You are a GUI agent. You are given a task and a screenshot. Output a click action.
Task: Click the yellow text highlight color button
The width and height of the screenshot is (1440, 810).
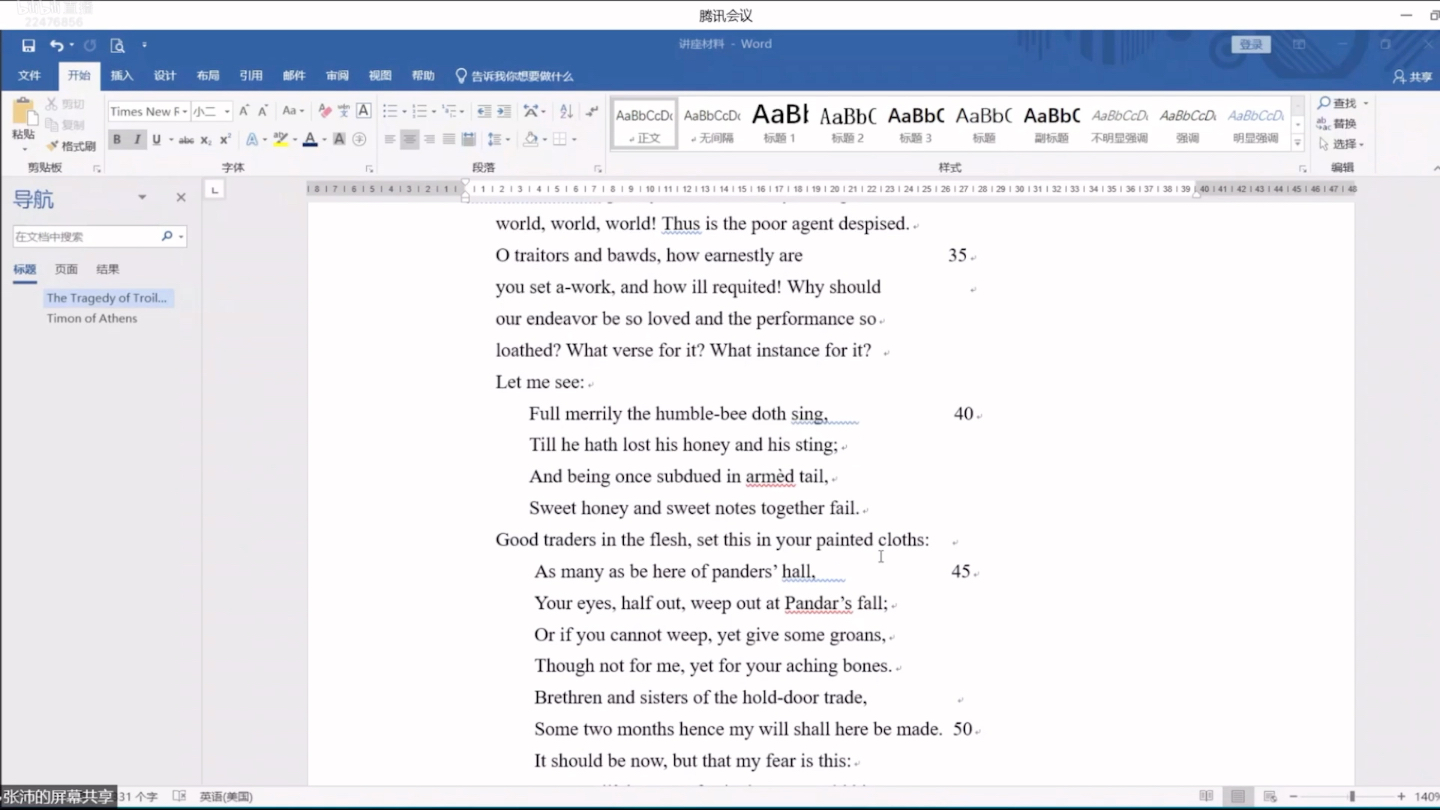click(x=281, y=140)
